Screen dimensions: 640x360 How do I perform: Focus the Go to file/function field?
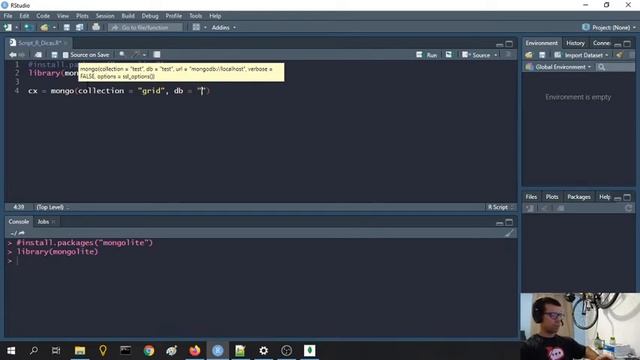pos(145,27)
